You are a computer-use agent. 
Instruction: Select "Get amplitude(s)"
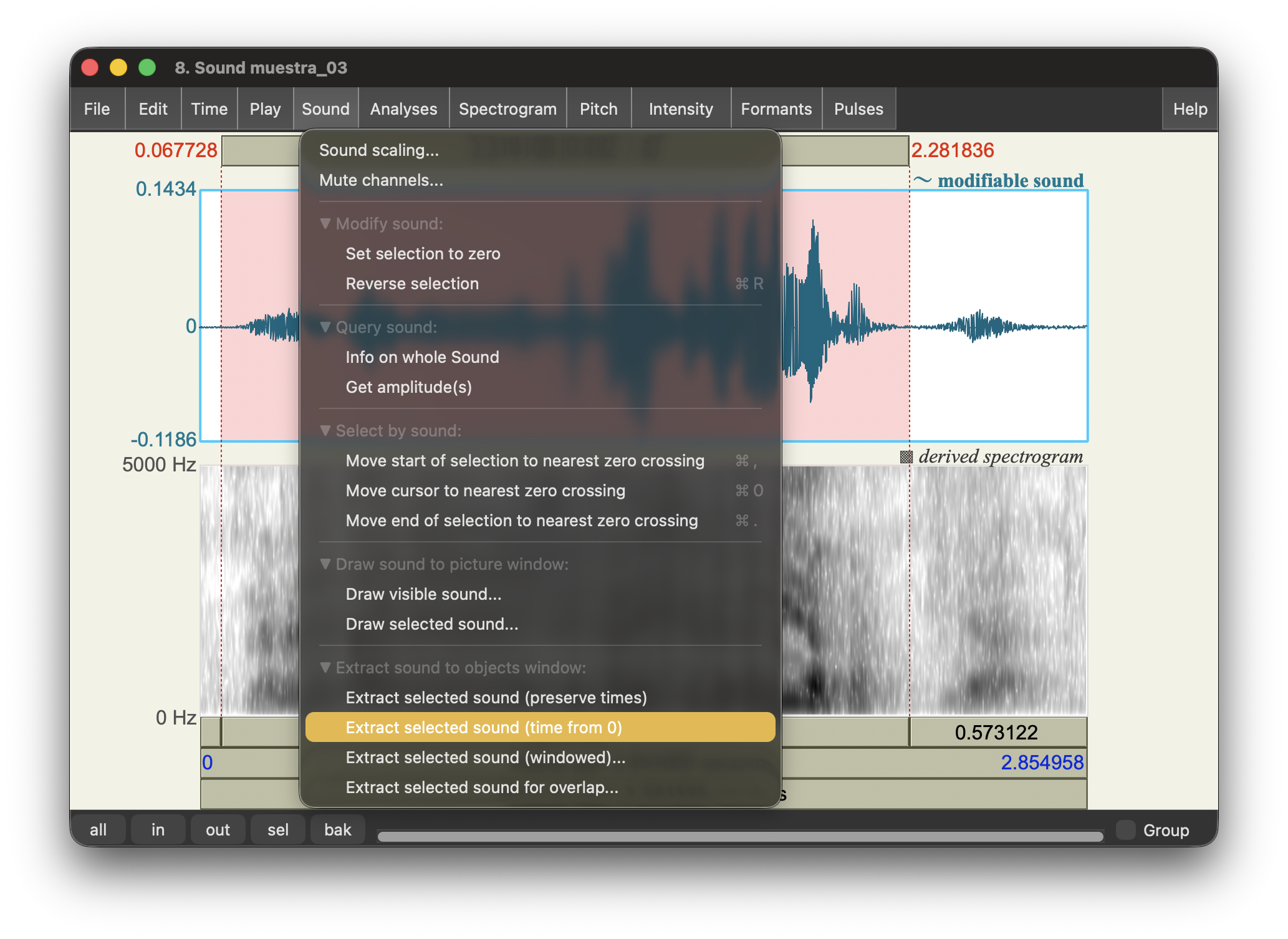point(410,387)
